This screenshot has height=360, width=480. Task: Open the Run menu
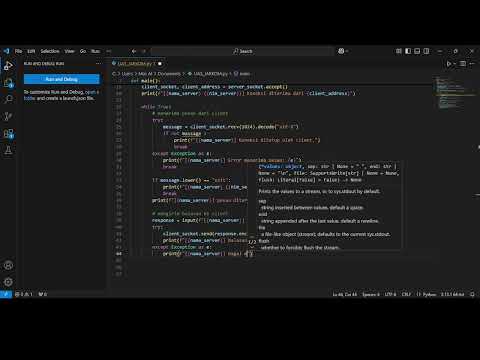click(x=95, y=51)
